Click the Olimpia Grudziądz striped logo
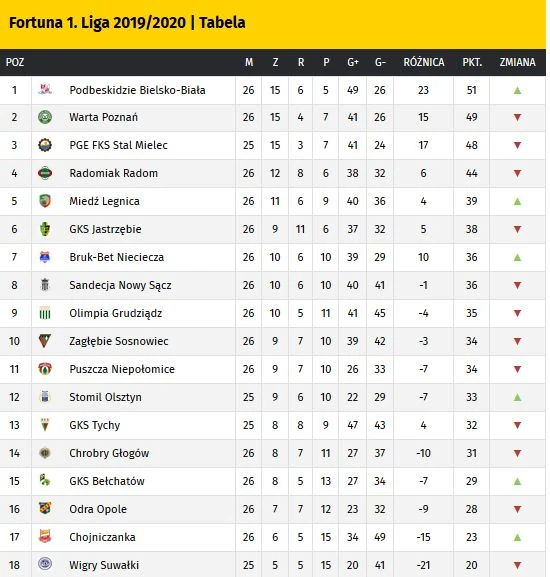Viewport: 550px width, 577px height. (x=45, y=313)
